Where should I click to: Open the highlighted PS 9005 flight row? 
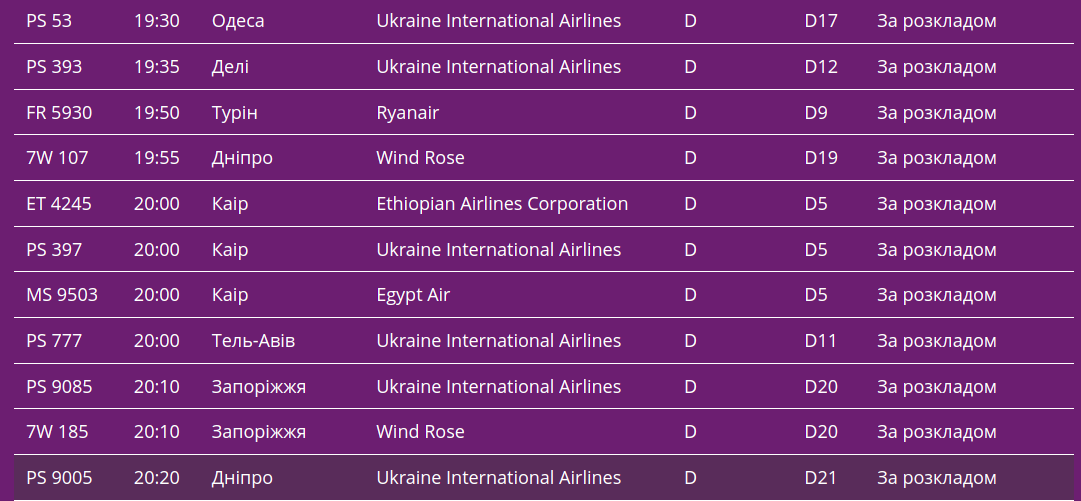[x=59, y=478]
